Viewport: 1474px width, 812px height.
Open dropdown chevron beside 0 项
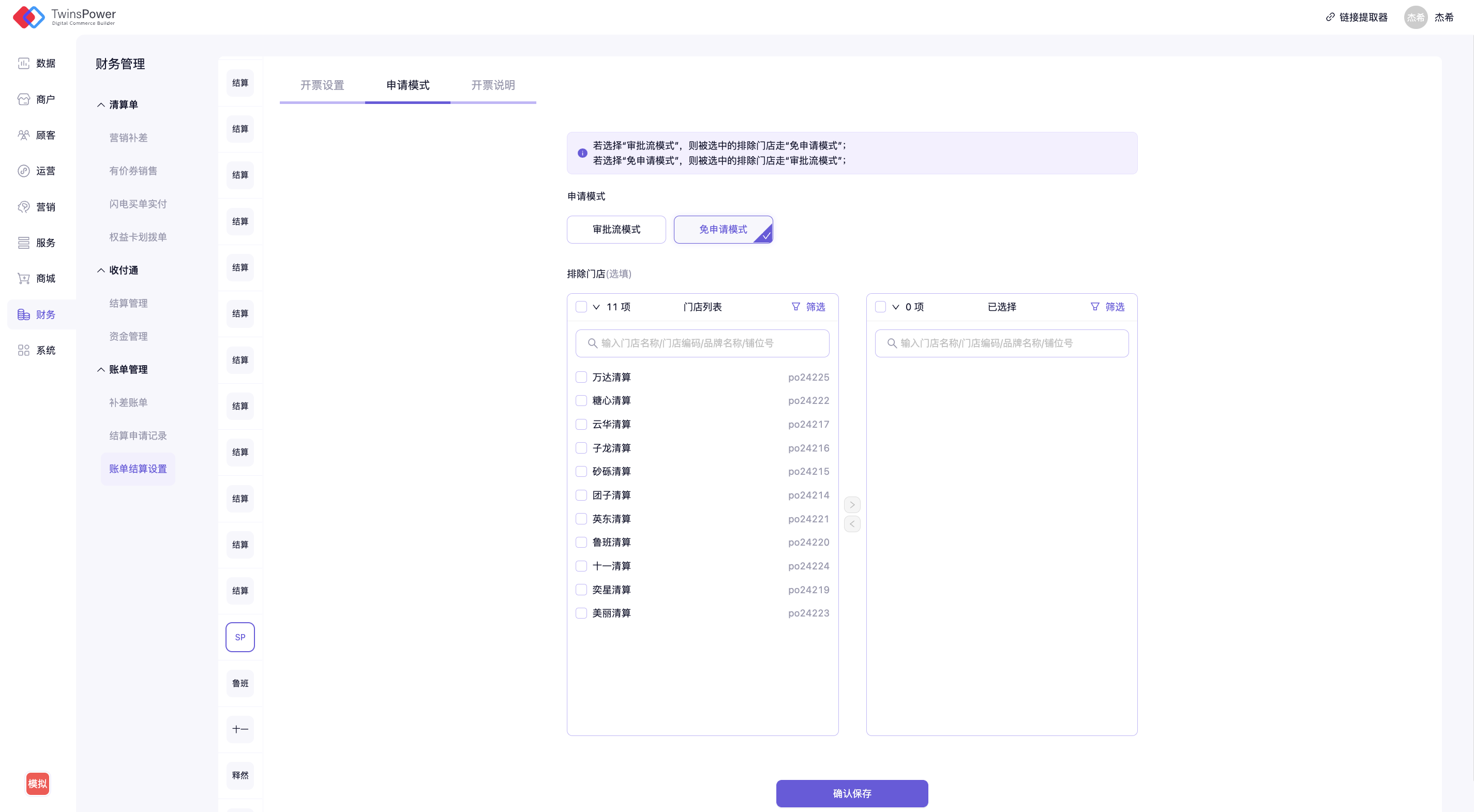click(895, 307)
